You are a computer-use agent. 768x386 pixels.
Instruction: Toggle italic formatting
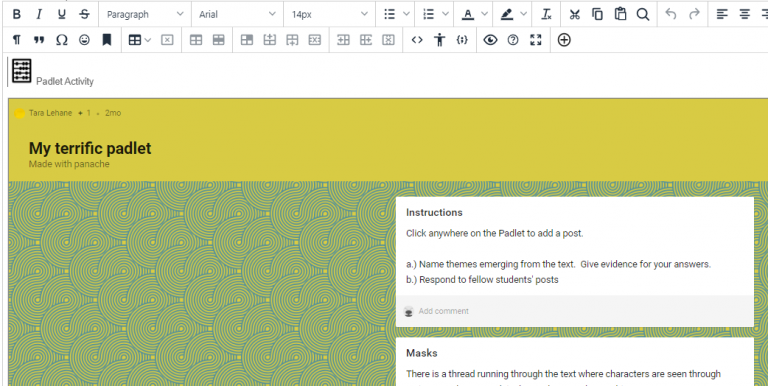click(39, 14)
